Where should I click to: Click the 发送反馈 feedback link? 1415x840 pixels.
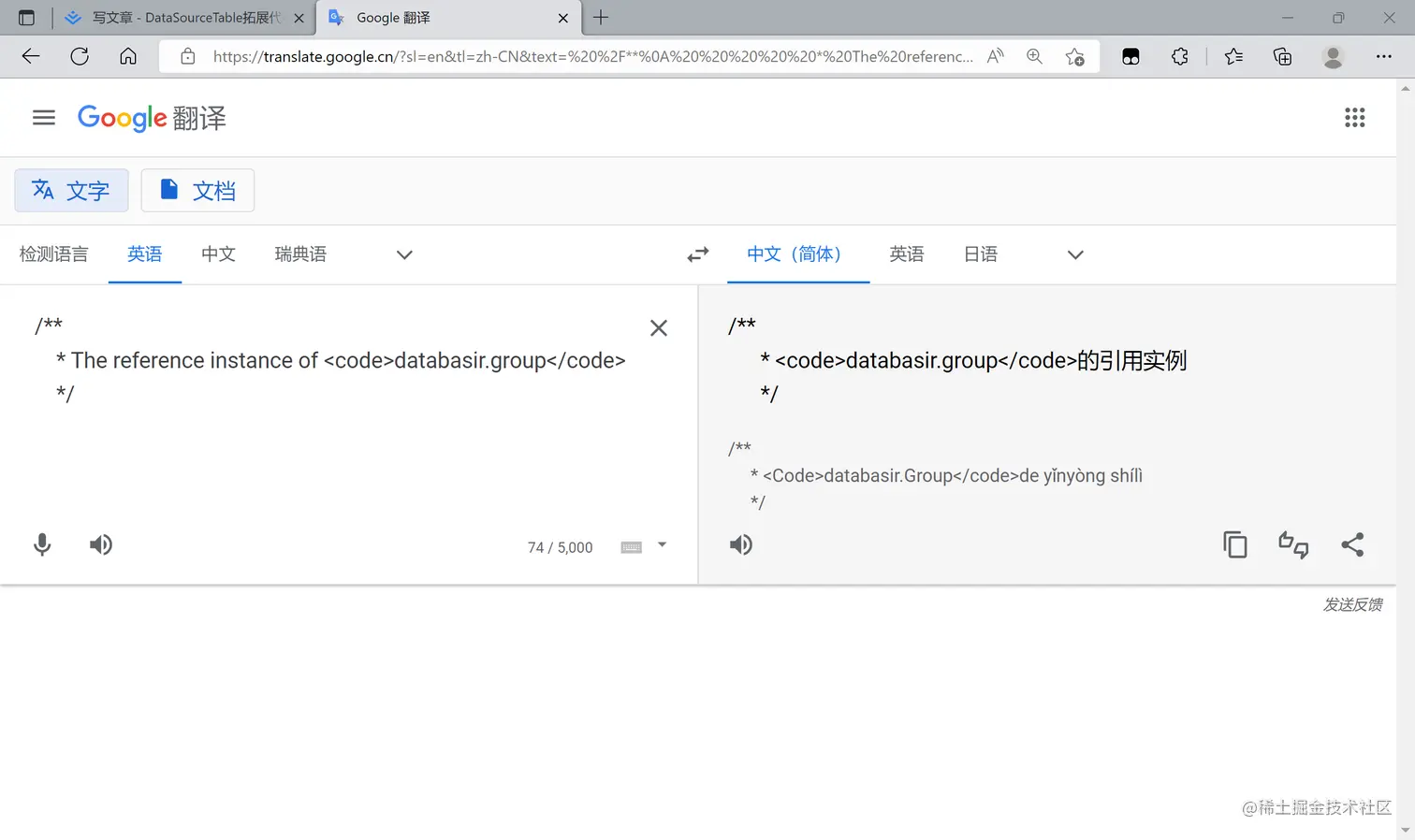[1352, 605]
